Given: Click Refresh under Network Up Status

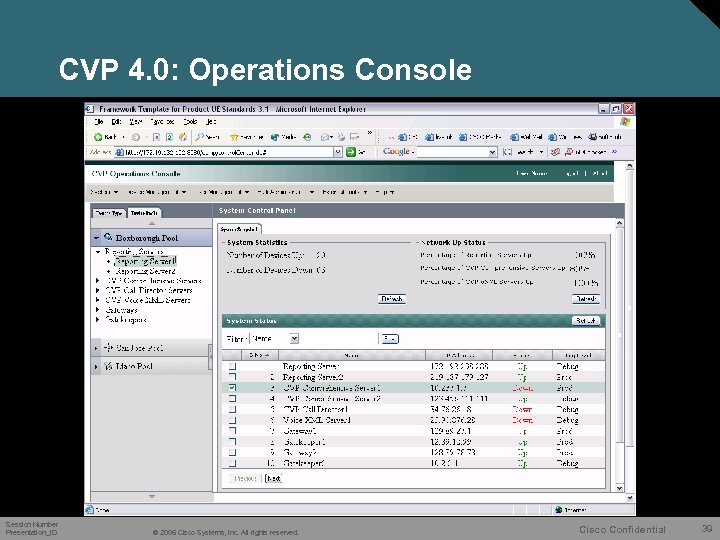Looking at the screenshot, I should click(x=586, y=299).
